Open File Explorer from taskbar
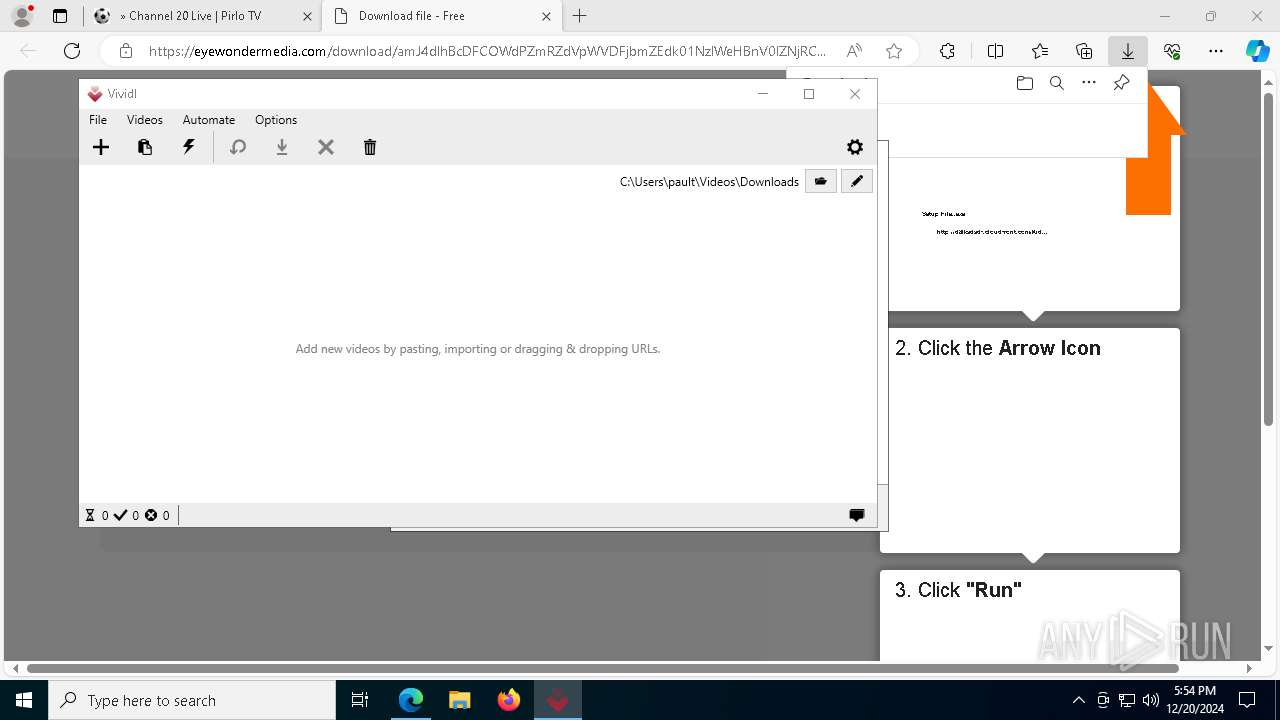 (x=459, y=700)
